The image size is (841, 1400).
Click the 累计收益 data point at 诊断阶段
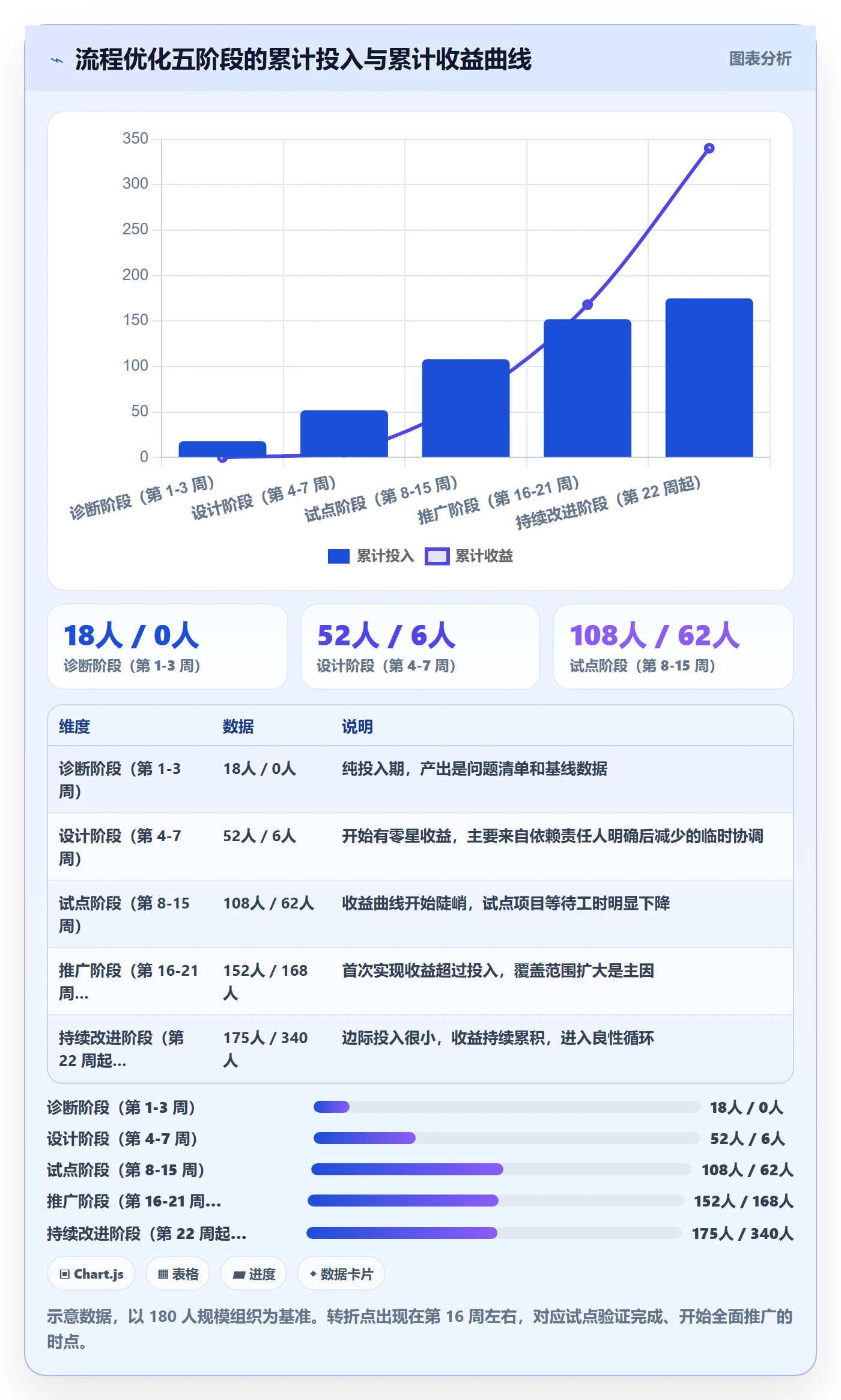point(222,458)
